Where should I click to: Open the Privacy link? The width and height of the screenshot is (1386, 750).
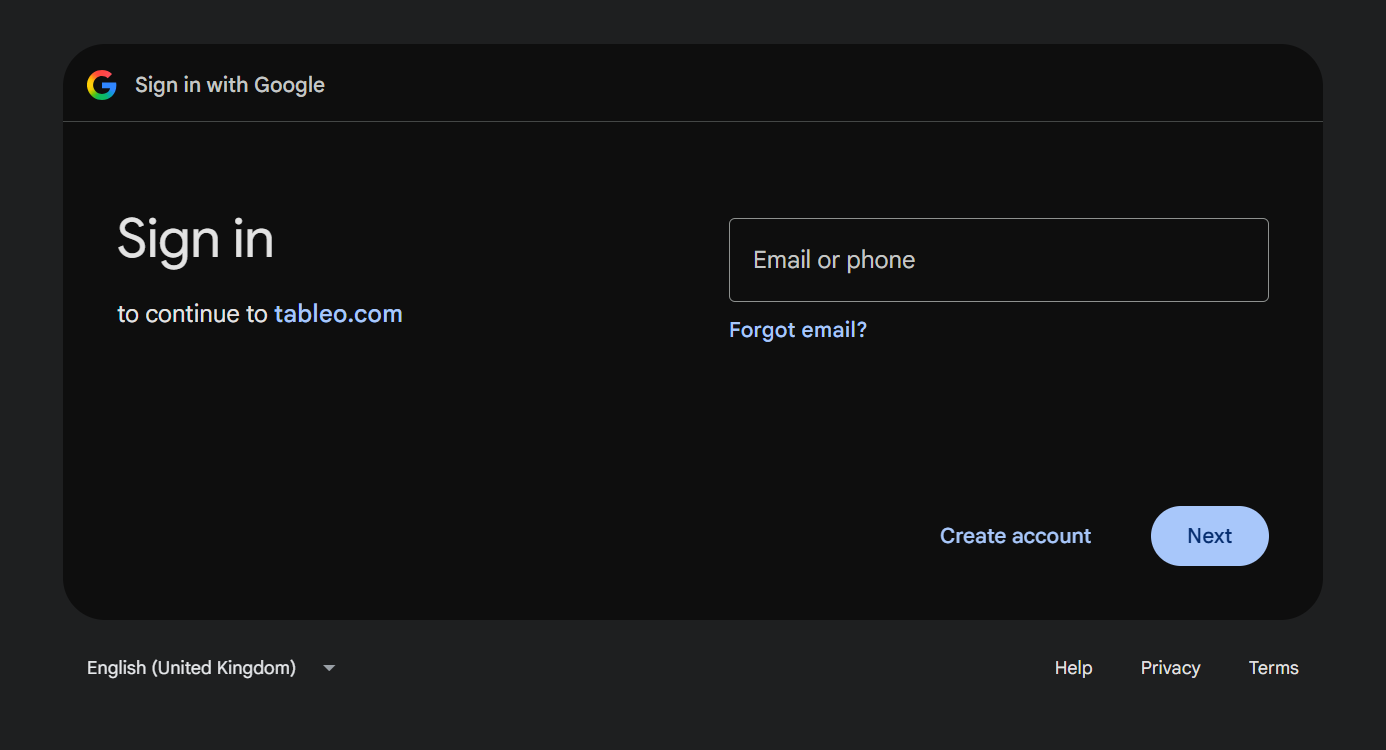[x=1170, y=668]
